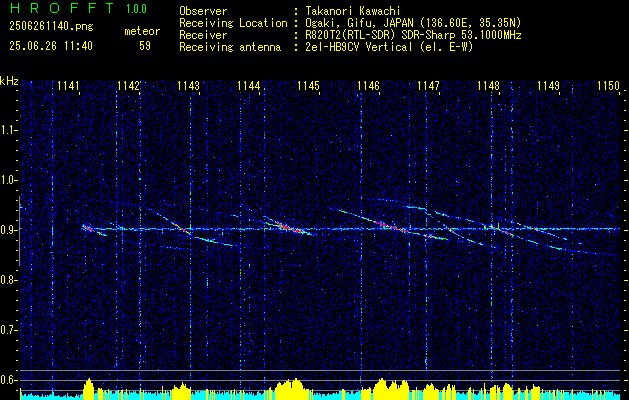This screenshot has height=400, width=629.
Task: Click location text Ogaki, Gifu, JAPAN
Action: [x=359, y=23]
